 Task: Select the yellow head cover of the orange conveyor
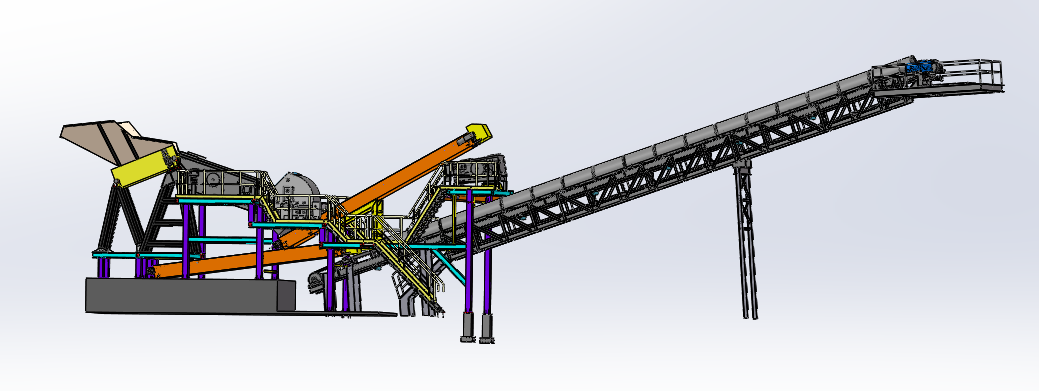pyautogui.click(x=479, y=132)
